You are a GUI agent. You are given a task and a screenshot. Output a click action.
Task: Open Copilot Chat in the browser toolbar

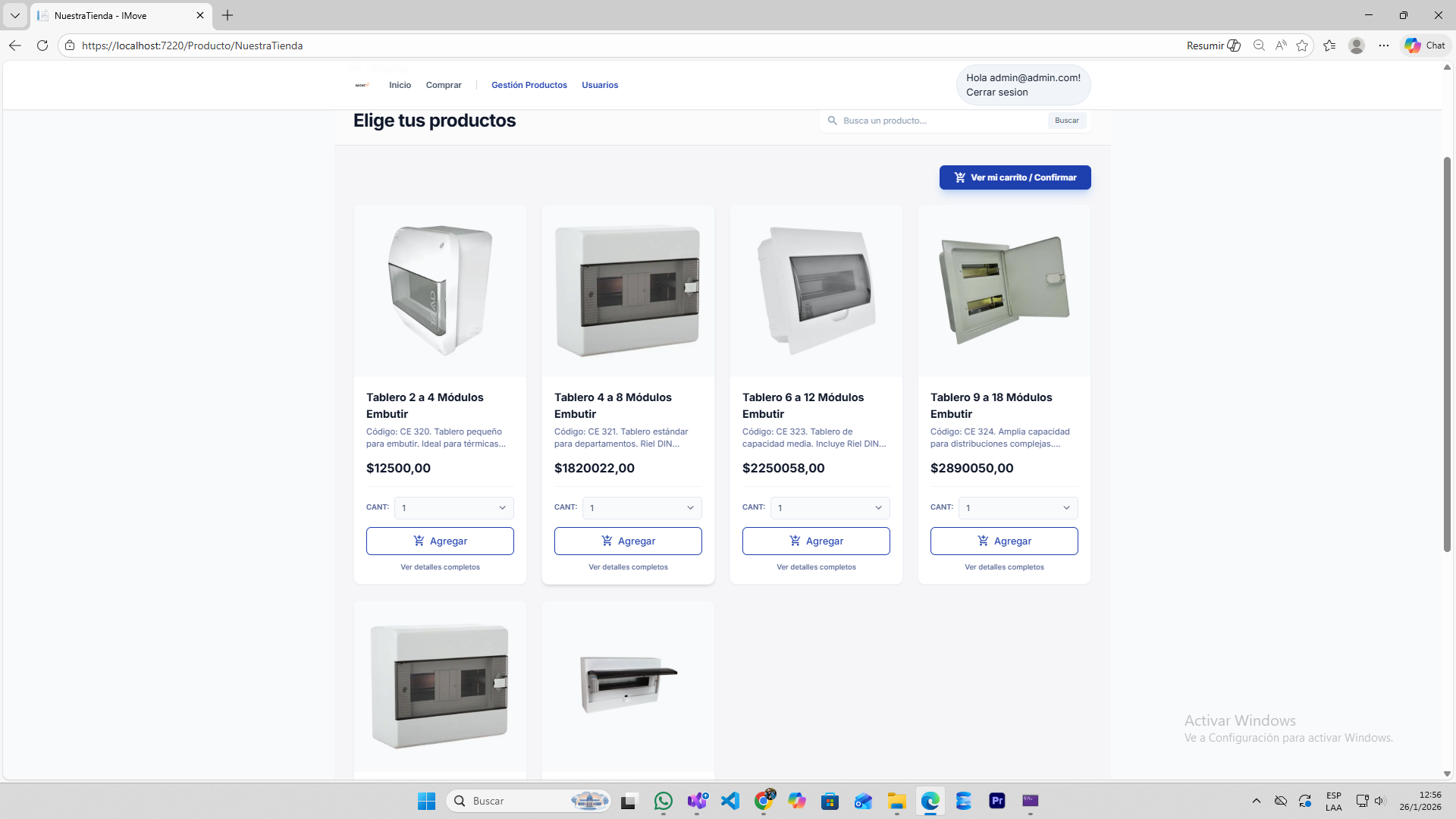(x=1424, y=45)
